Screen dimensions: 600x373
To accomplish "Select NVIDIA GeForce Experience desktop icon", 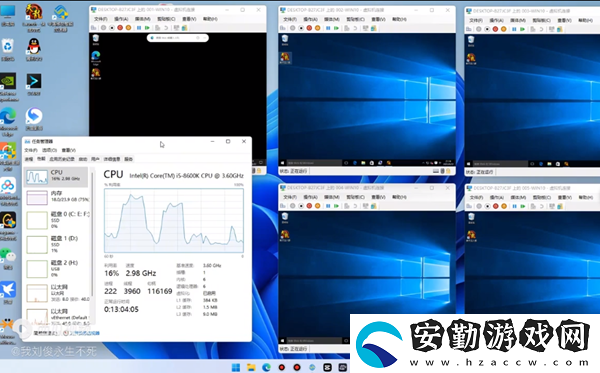I will (x=8, y=87).
